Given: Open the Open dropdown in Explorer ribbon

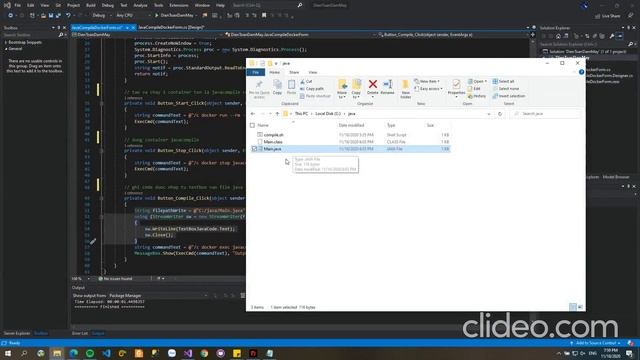Looking at the screenshot, I should 477,82.
